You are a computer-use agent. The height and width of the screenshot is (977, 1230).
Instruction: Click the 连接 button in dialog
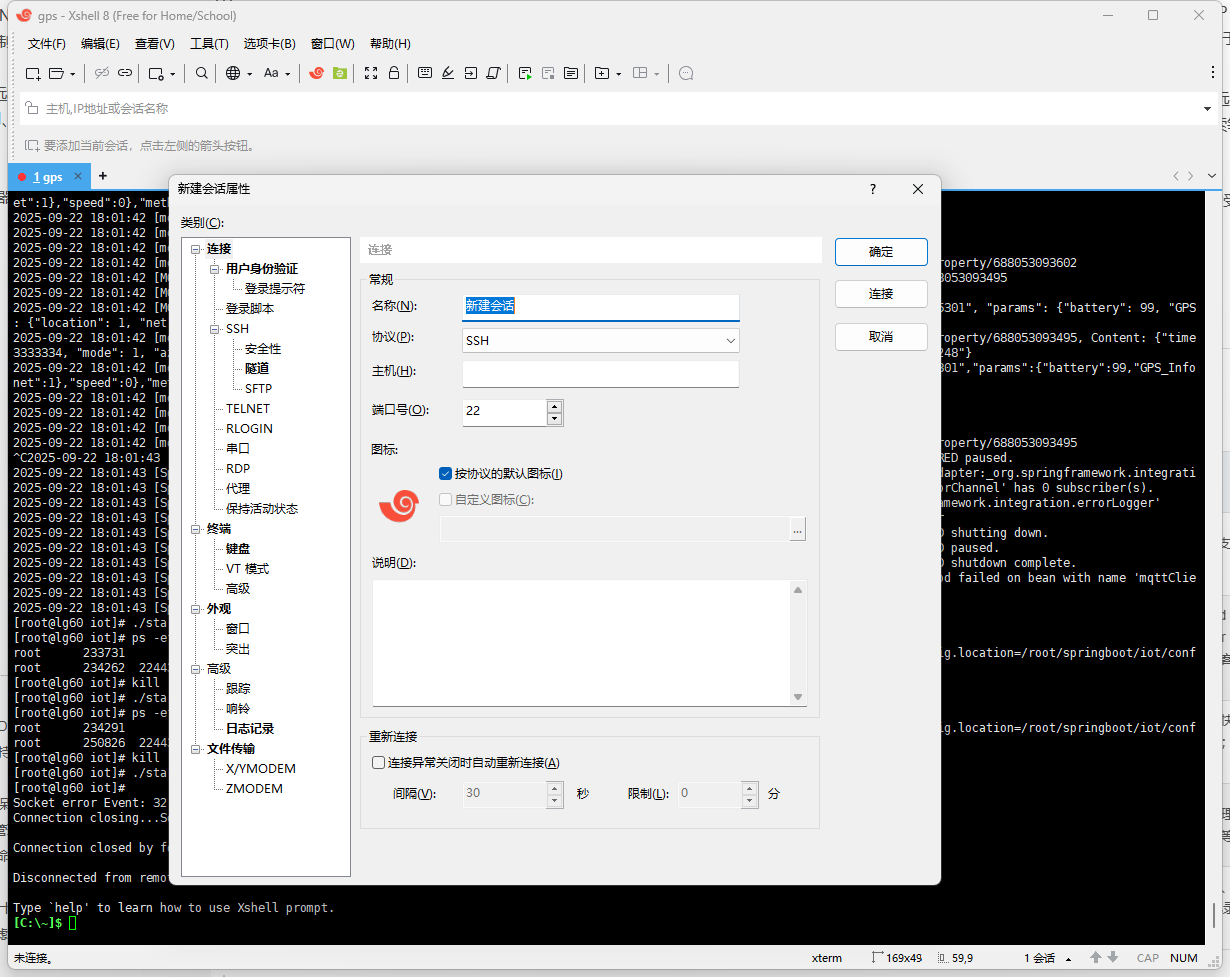tap(881, 294)
